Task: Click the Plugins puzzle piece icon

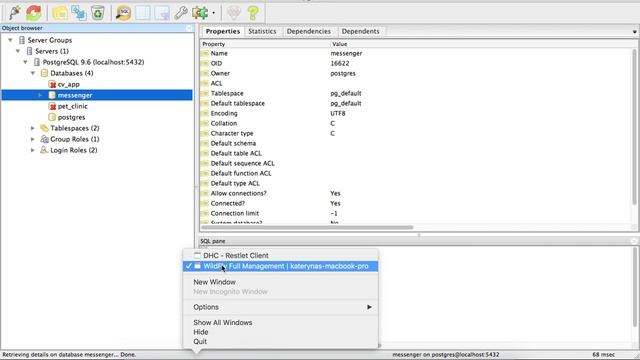Action: pos(200,13)
